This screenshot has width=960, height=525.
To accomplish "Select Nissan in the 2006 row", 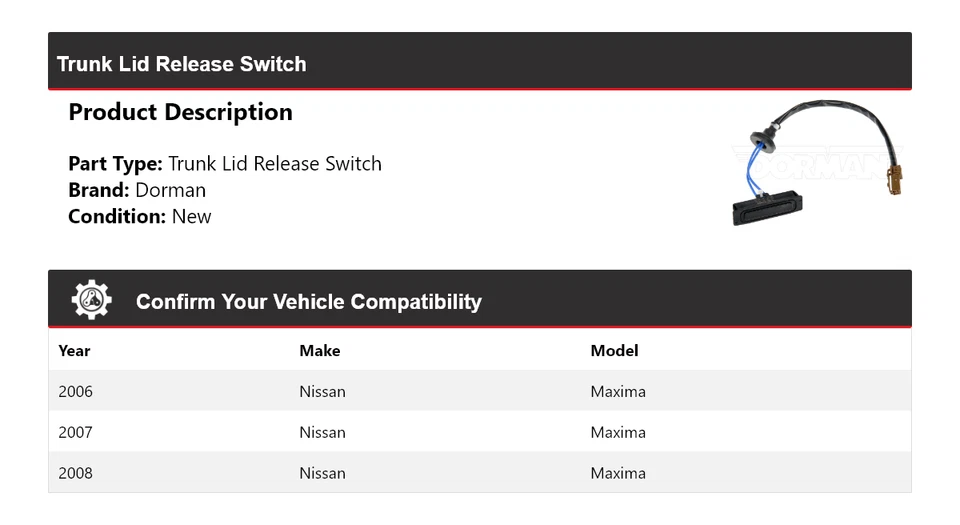I will point(322,392).
